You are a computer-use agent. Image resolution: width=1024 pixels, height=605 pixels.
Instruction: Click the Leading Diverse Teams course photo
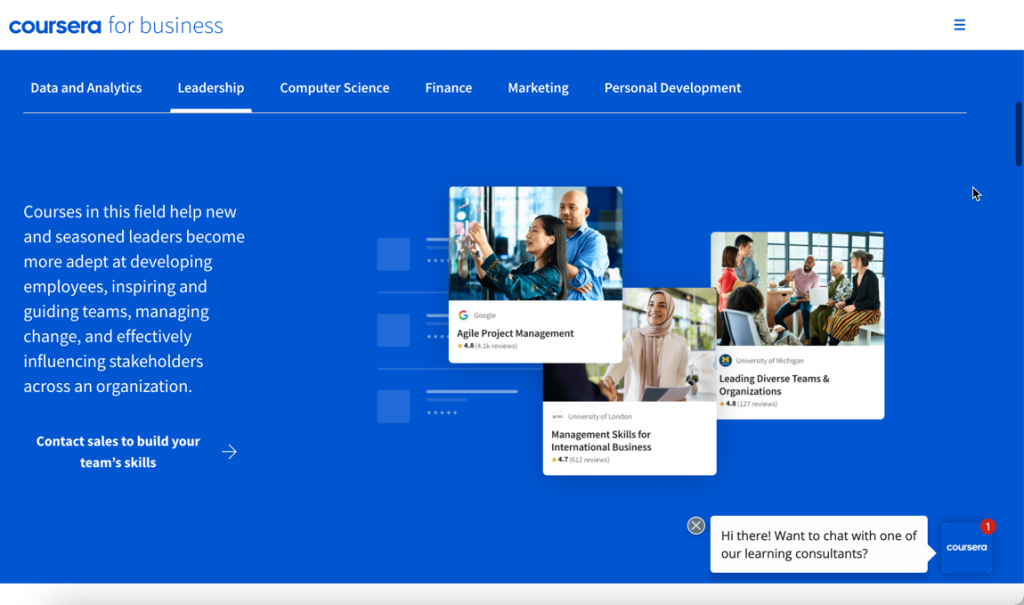(797, 288)
